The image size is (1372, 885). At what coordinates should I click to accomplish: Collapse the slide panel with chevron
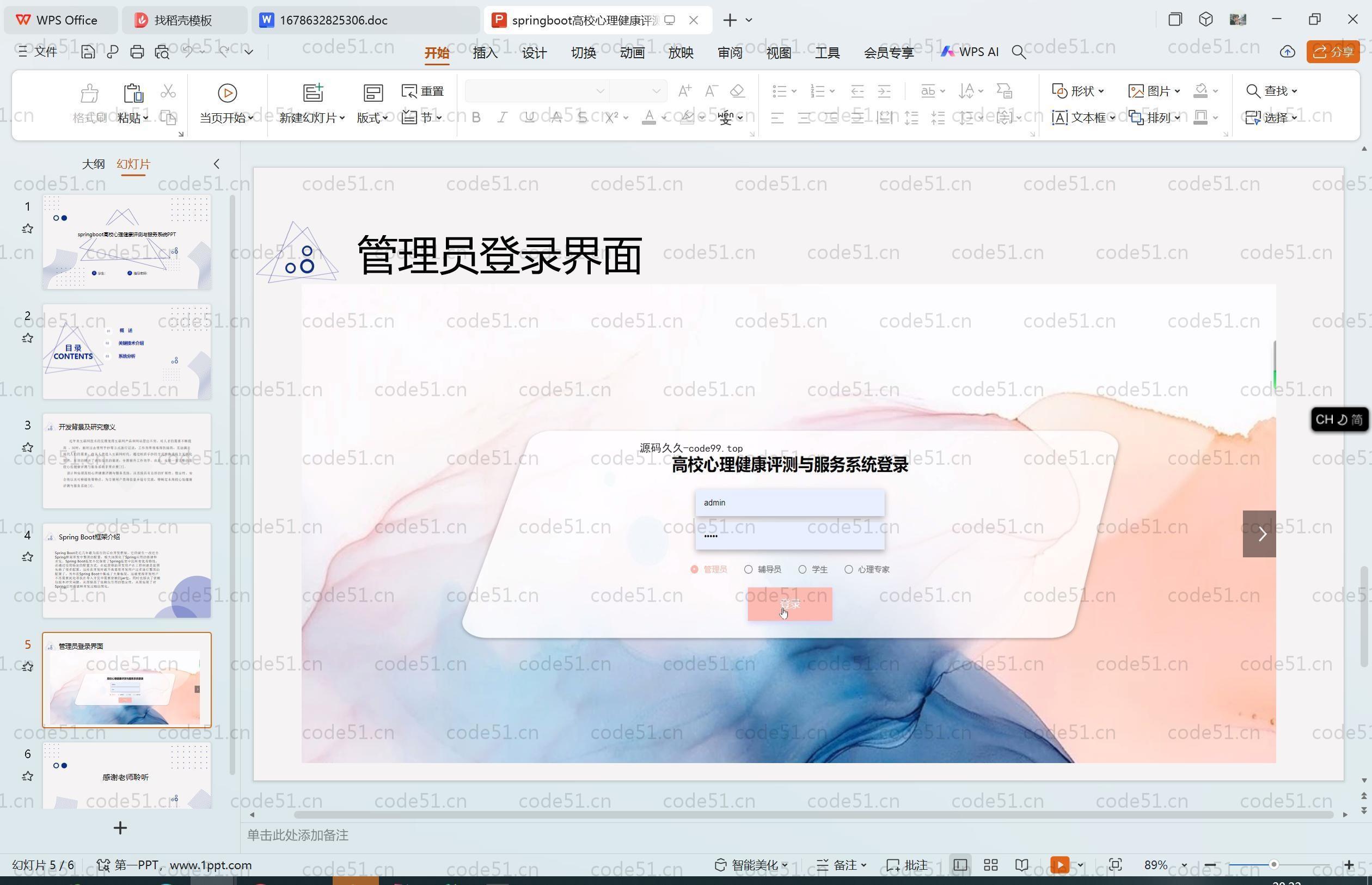click(x=216, y=164)
